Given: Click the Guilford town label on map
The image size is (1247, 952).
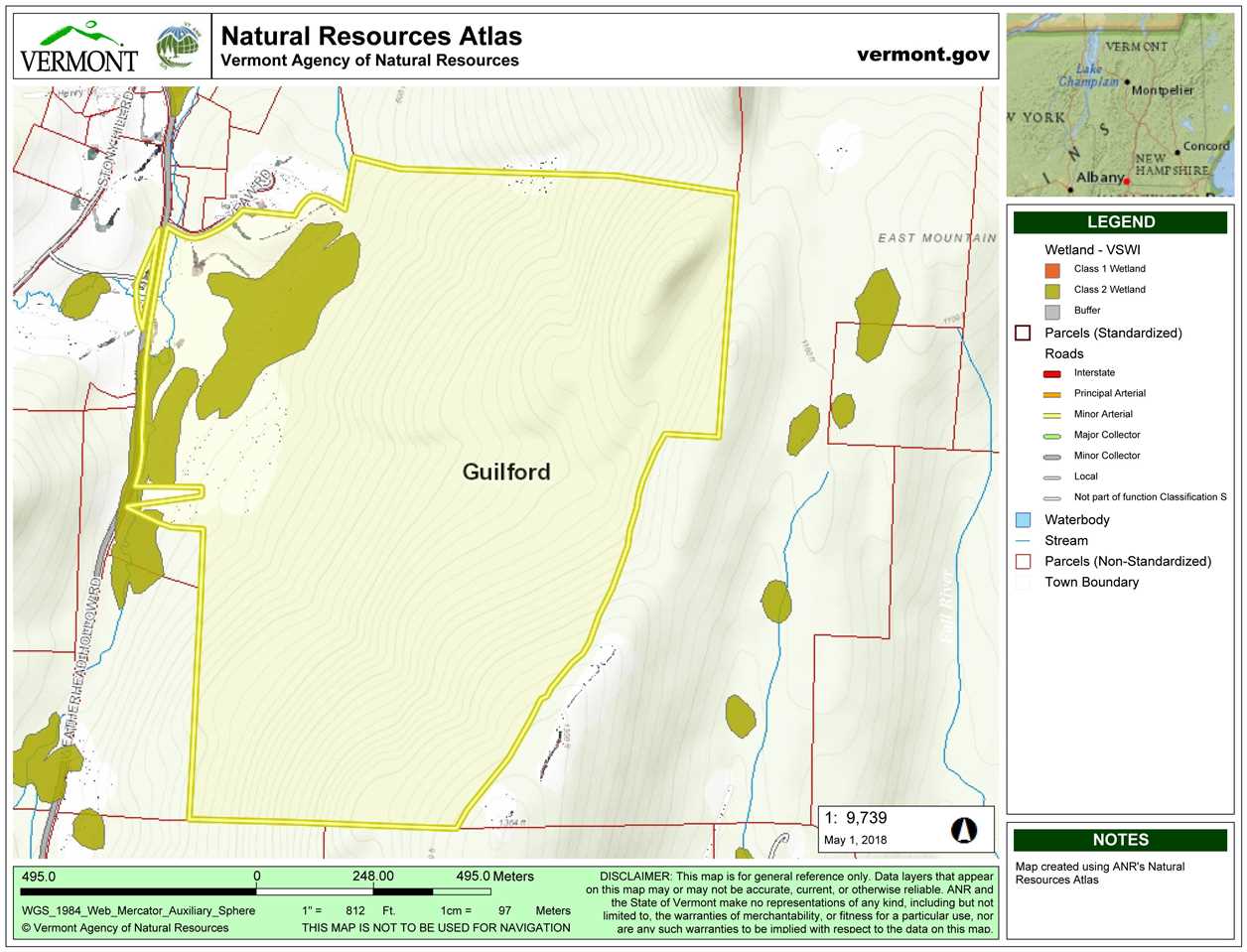Looking at the screenshot, I should (x=506, y=472).
